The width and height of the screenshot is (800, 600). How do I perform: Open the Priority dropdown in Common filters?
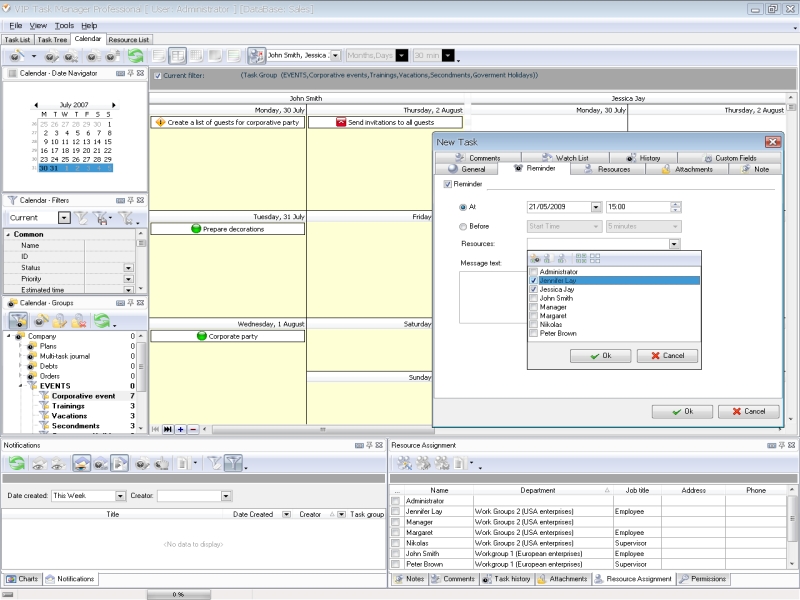pyautogui.click(x=129, y=279)
